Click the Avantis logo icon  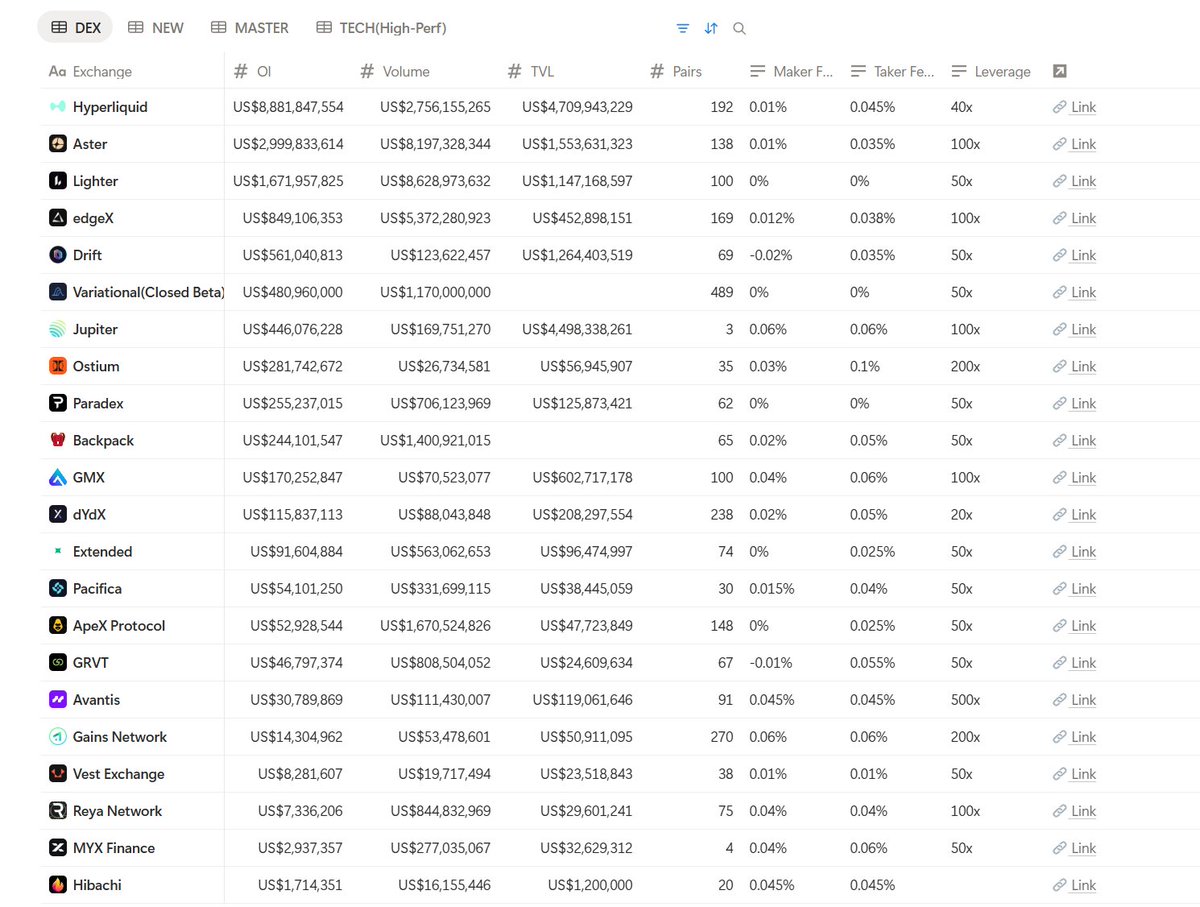(x=58, y=699)
